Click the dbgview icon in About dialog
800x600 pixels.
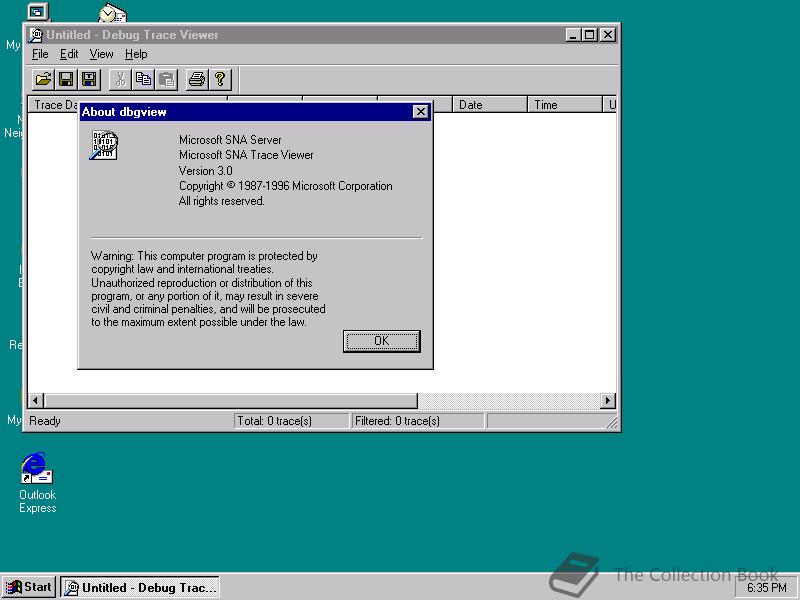pos(104,145)
